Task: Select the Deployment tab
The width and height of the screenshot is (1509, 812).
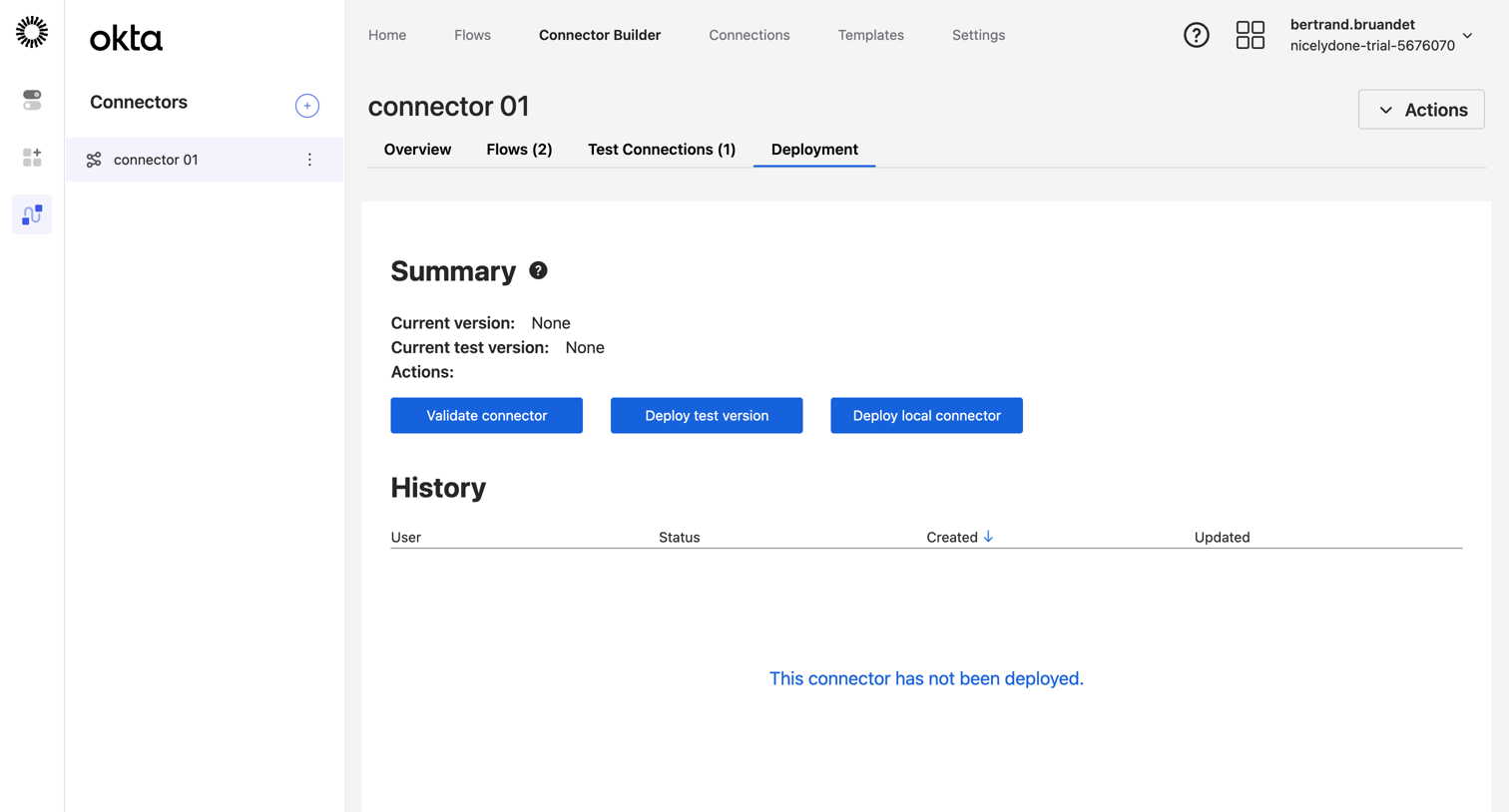Action: coord(814,150)
